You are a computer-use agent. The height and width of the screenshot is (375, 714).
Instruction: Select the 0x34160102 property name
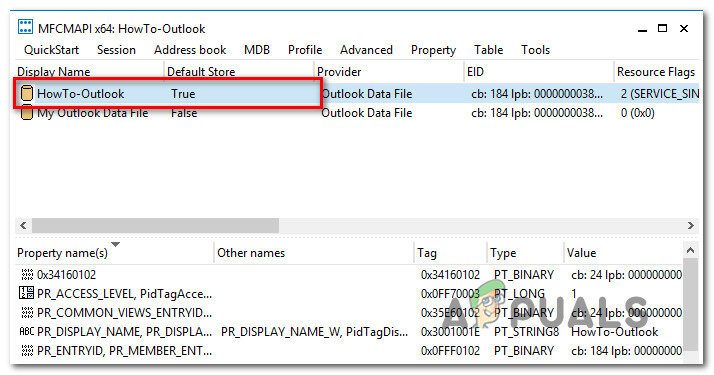coord(66,275)
